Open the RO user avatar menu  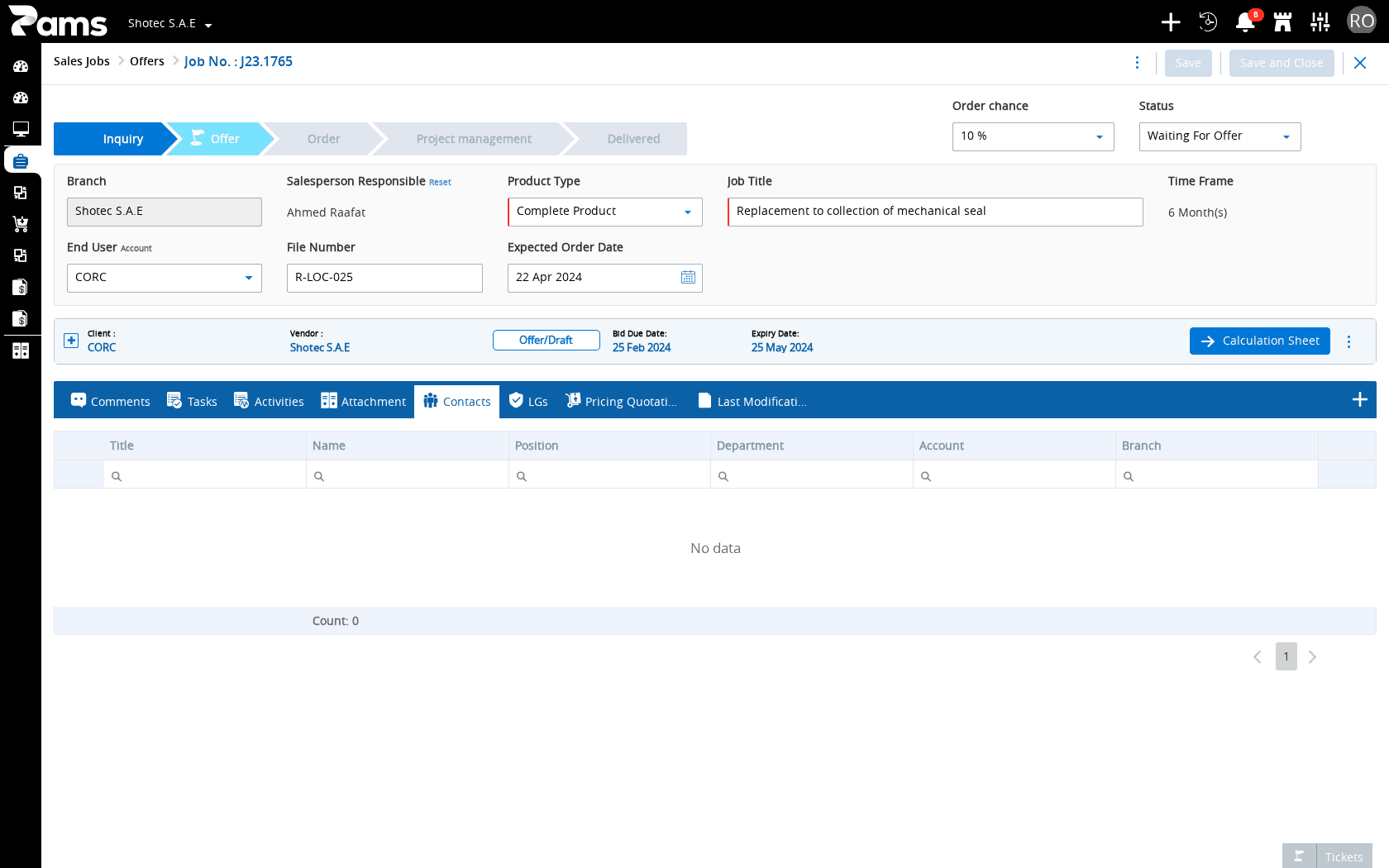pyautogui.click(x=1362, y=21)
